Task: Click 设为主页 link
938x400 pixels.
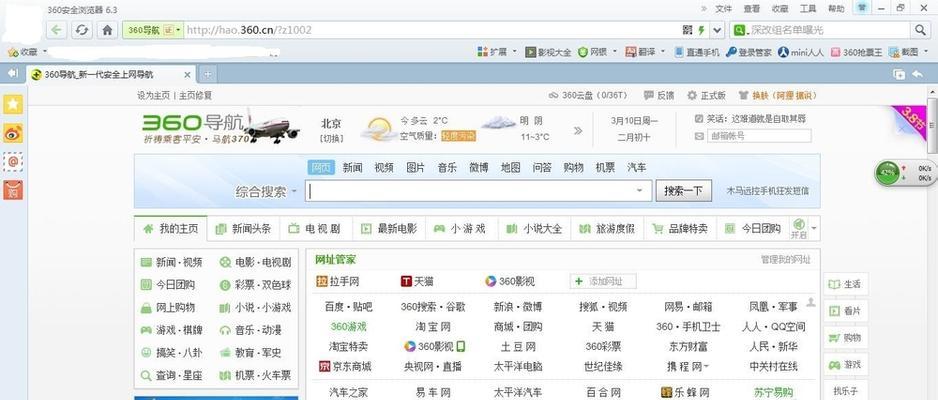Action: point(153,95)
